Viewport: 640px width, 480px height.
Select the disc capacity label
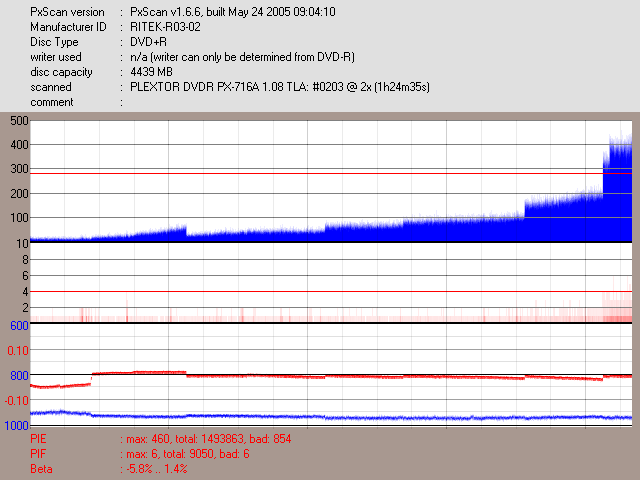[61, 72]
